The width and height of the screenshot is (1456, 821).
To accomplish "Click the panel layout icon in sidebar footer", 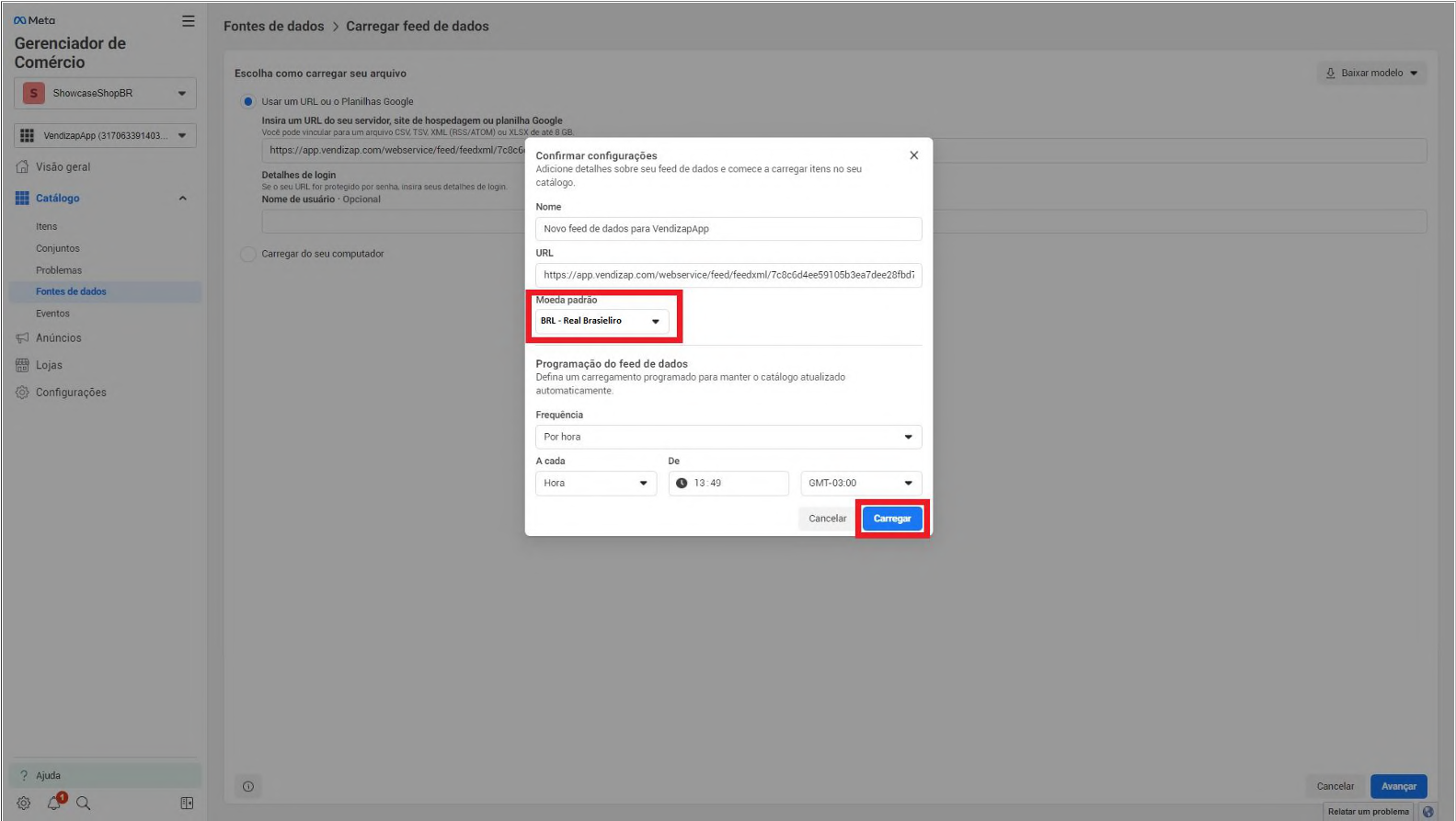I will point(187,804).
